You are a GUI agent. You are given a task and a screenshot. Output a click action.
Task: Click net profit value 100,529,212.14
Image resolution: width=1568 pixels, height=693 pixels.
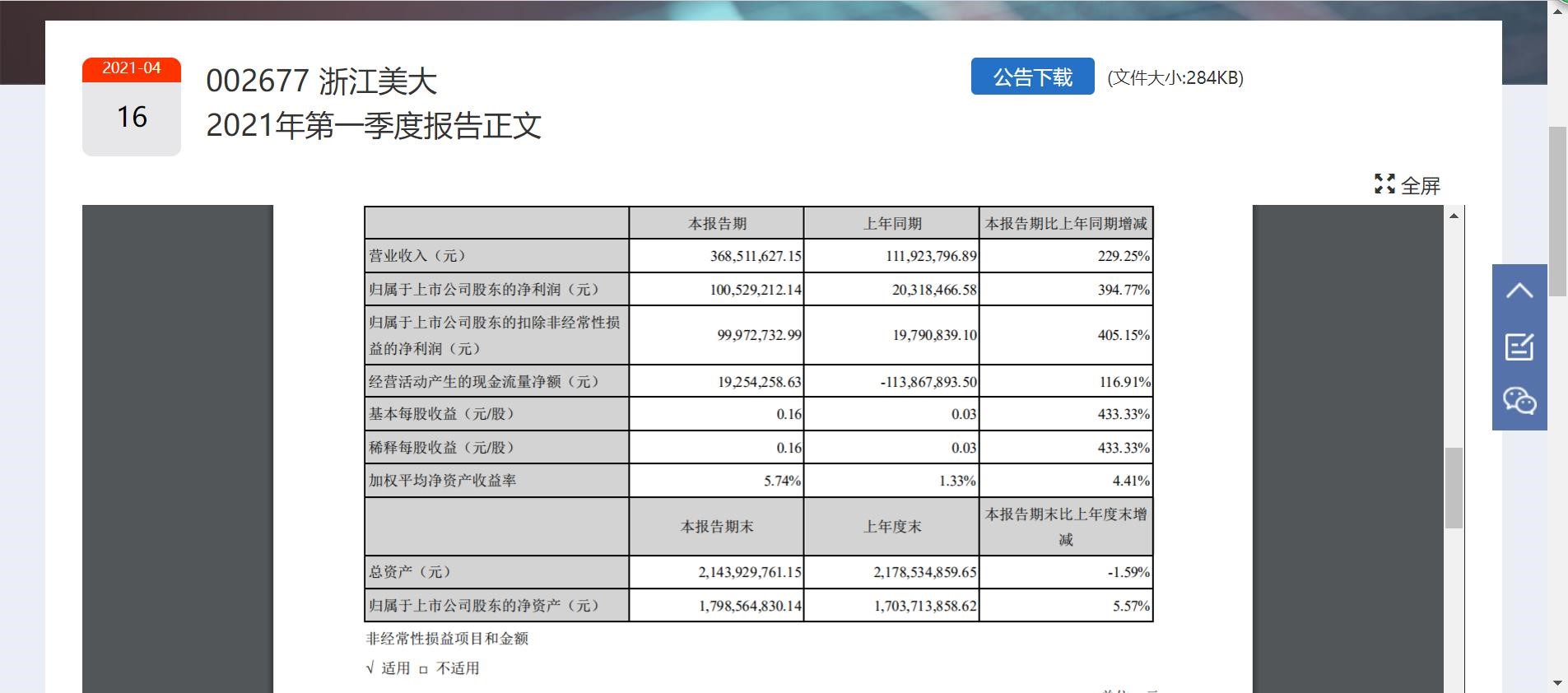(x=756, y=290)
